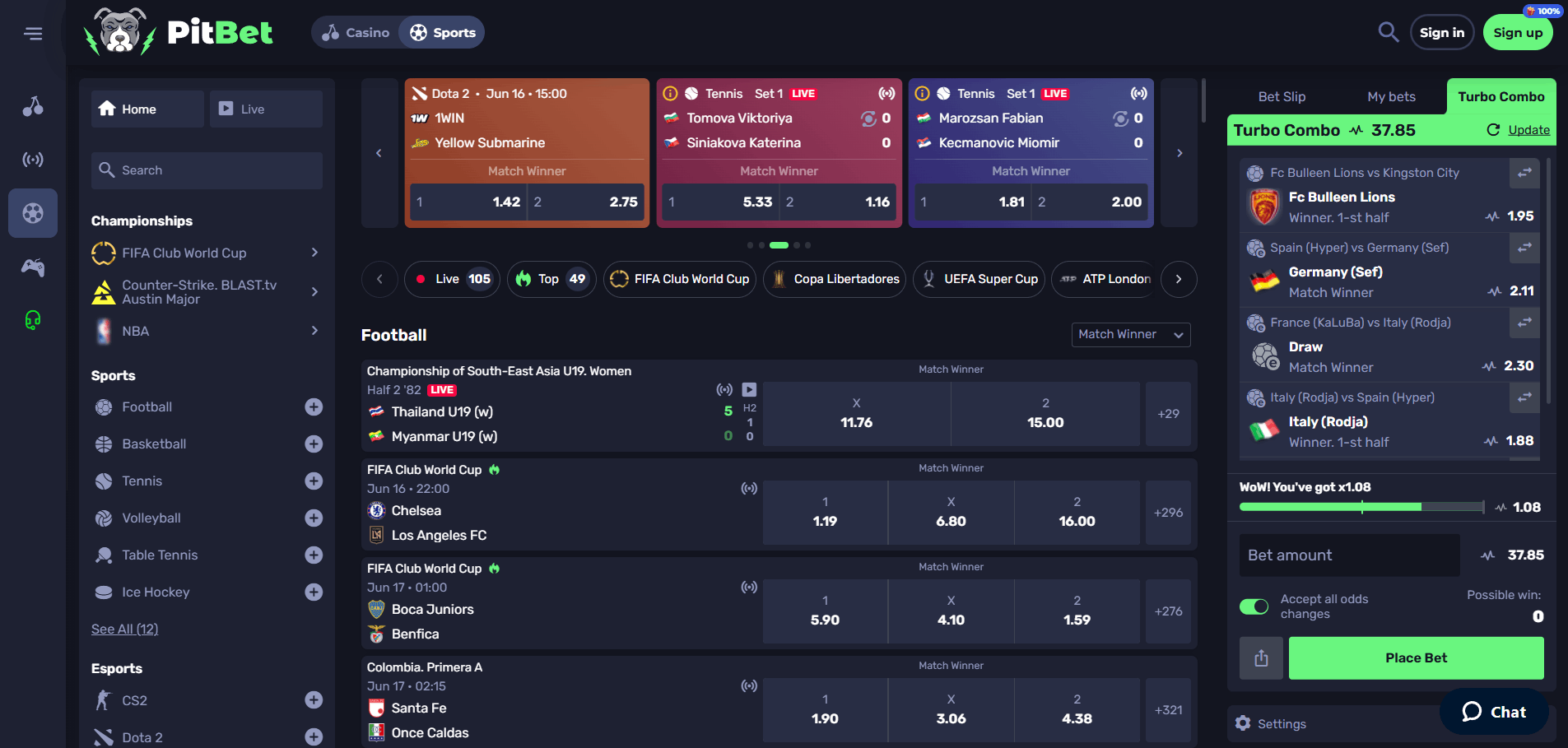Click the live broadcast antenna sidebar icon
This screenshot has height=748, width=1568.
point(33,160)
